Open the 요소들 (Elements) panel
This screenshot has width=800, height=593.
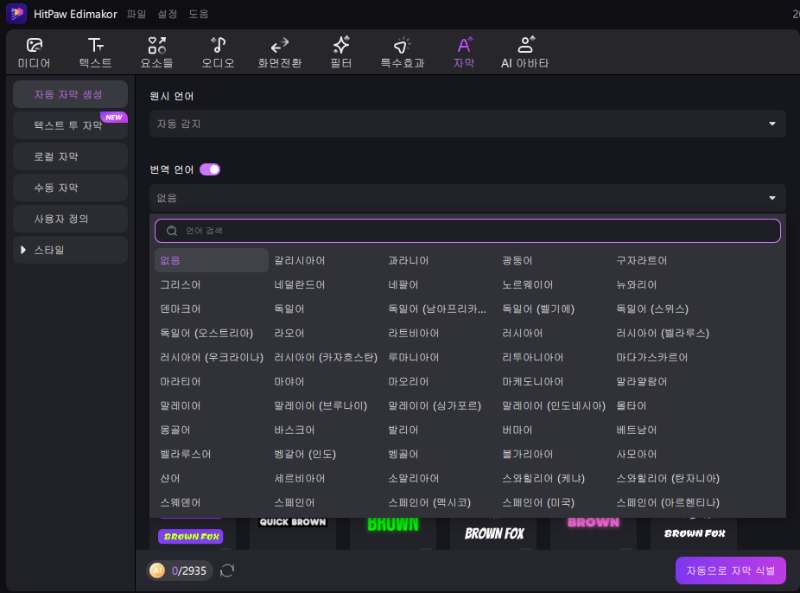[157, 53]
